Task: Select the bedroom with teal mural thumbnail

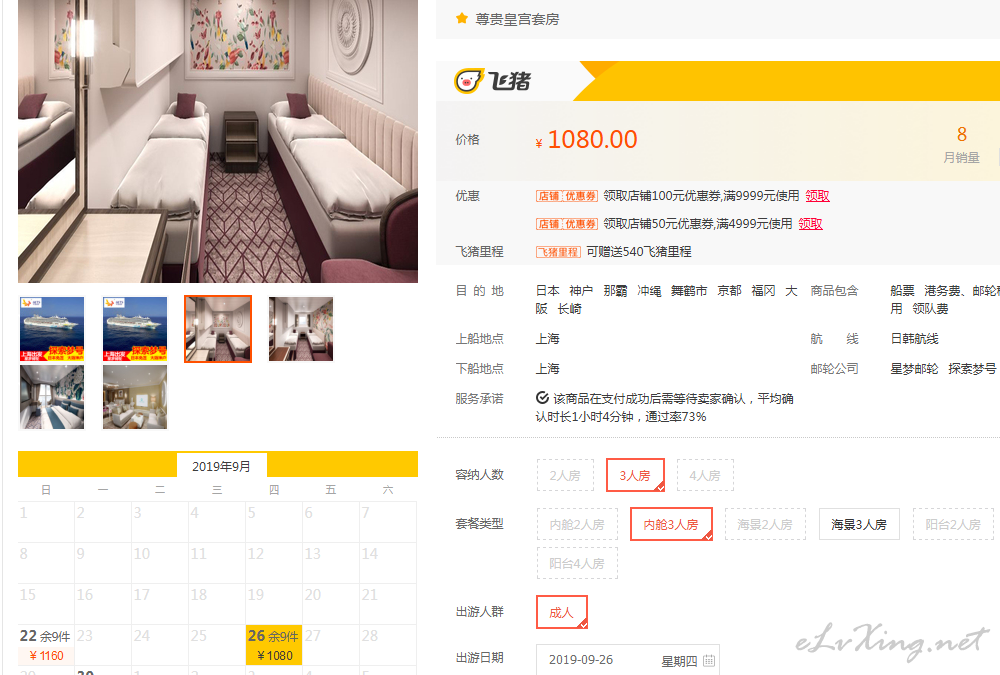Action: (52, 397)
